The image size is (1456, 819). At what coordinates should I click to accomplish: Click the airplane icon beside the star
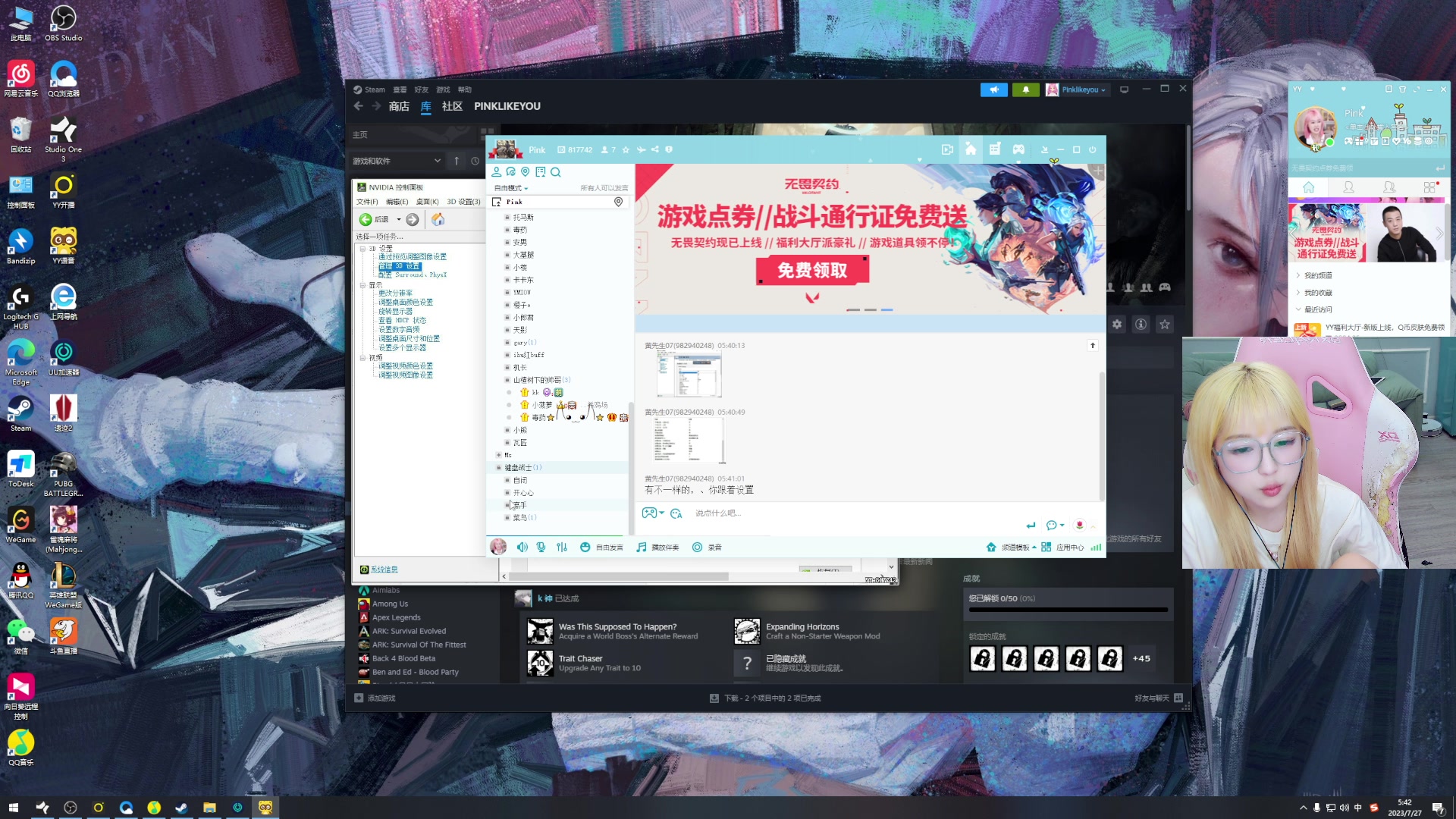[x=641, y=150]
